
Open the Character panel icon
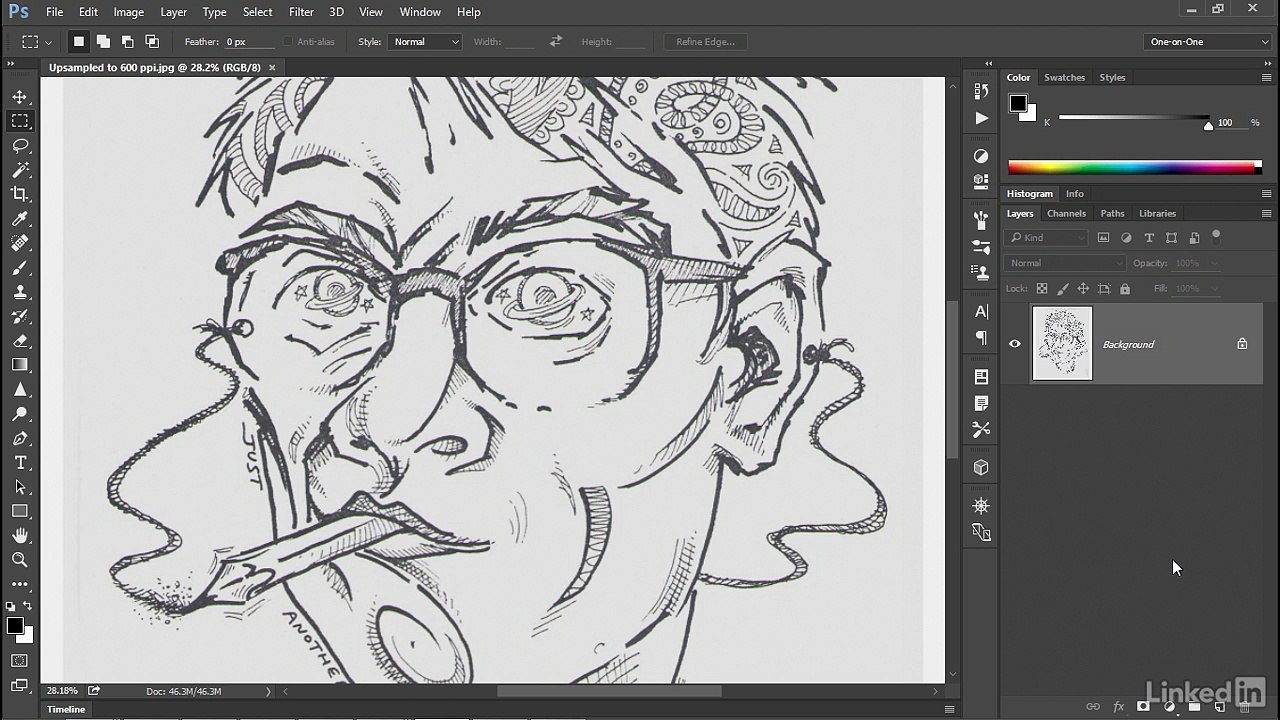coord(981,312)
